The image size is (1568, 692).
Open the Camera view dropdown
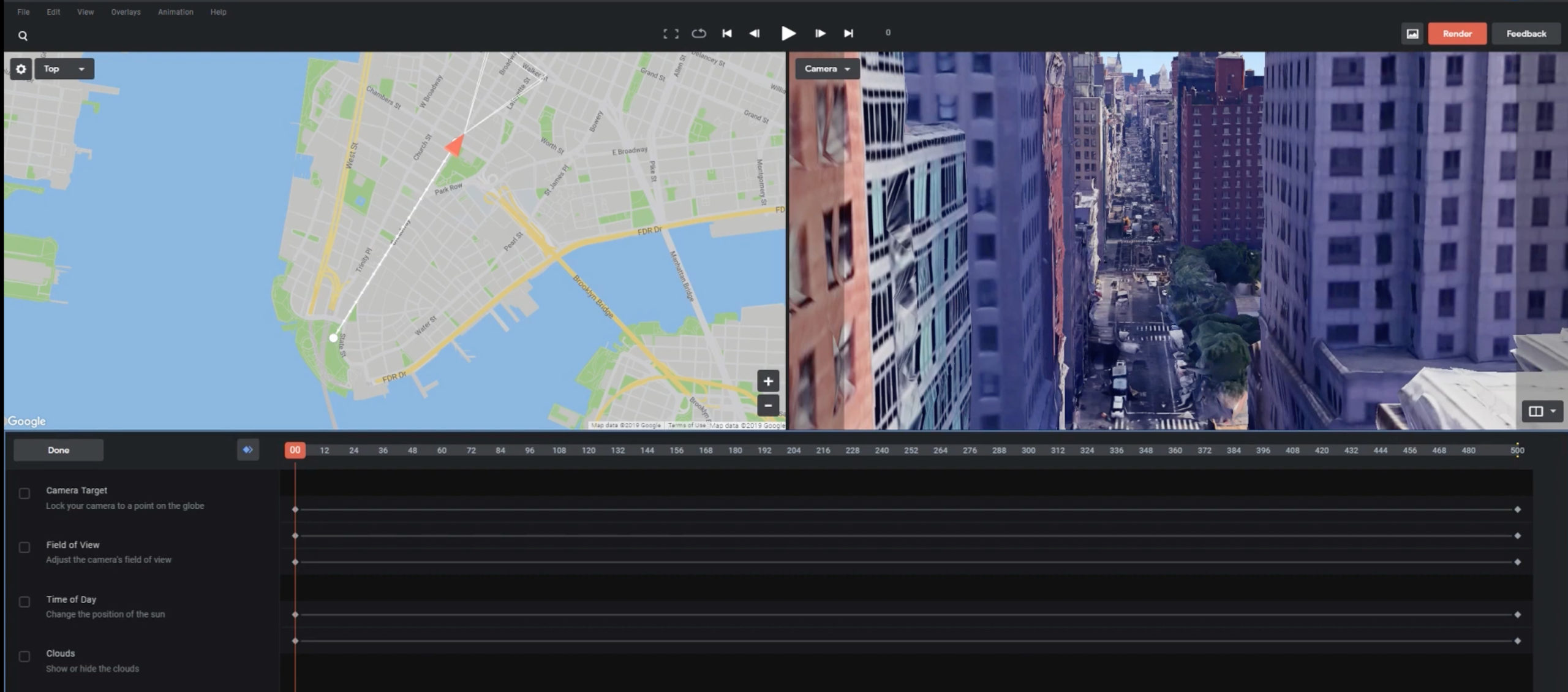[x=827, y=69]
